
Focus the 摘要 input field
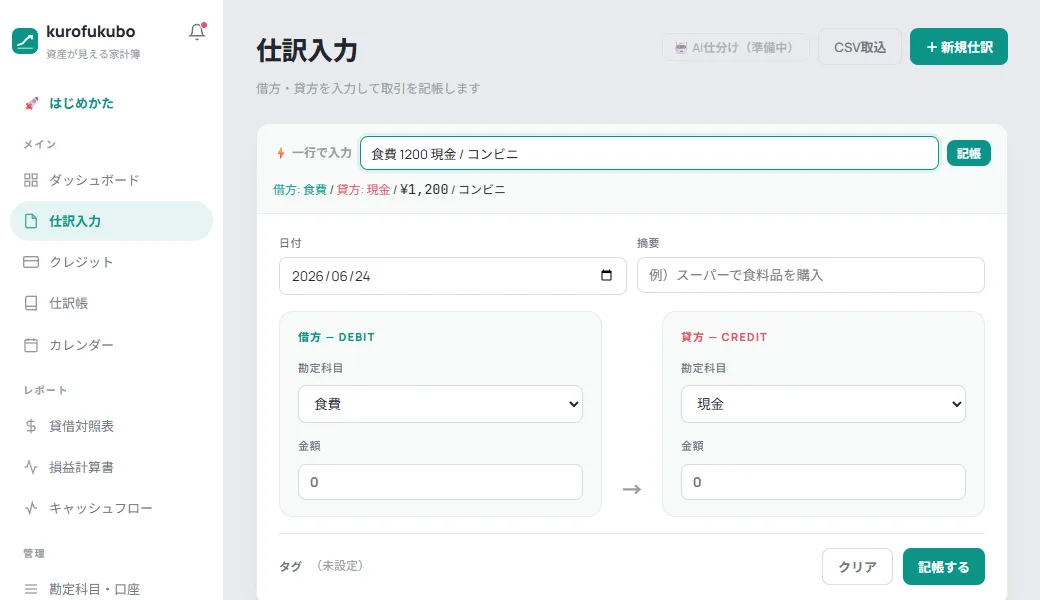[811, 275]
